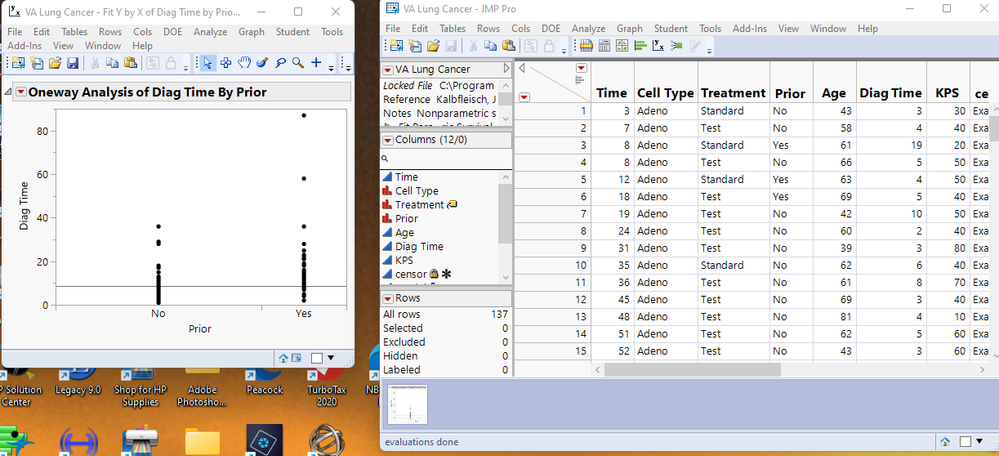Select the magnifier zoom tool
Screen dimensions: 999x456
298,62
